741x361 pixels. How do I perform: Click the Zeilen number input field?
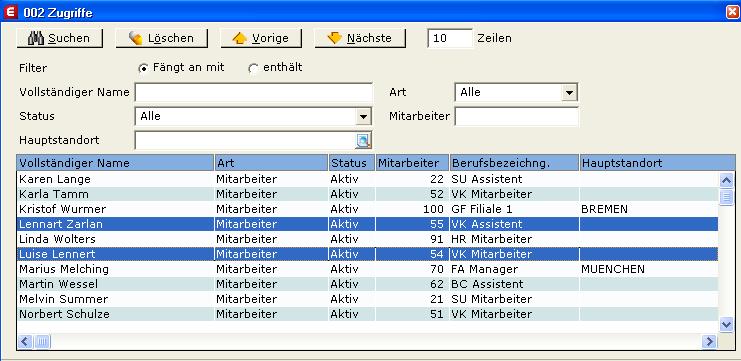[450, 38]
